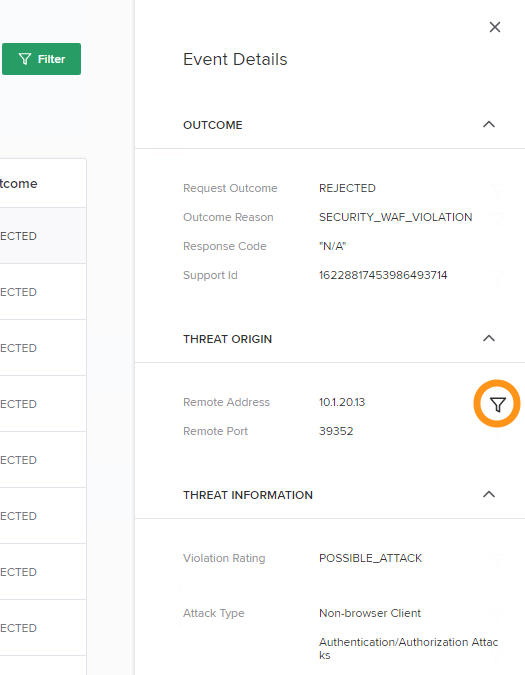This screenshot has height=675, width=525.
Task: Filter by Remote Address funnel icon
Action: pyautogui.click(x=497, y=404)
